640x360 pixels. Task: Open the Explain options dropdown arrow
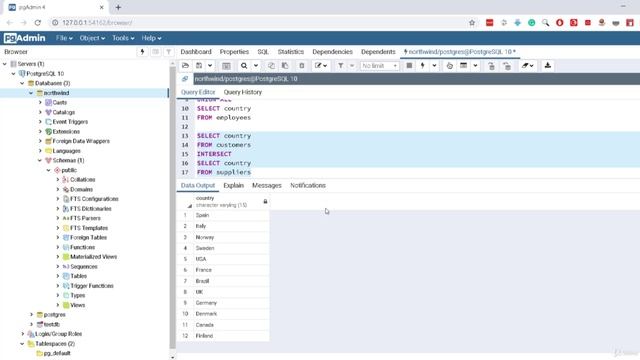475,66
